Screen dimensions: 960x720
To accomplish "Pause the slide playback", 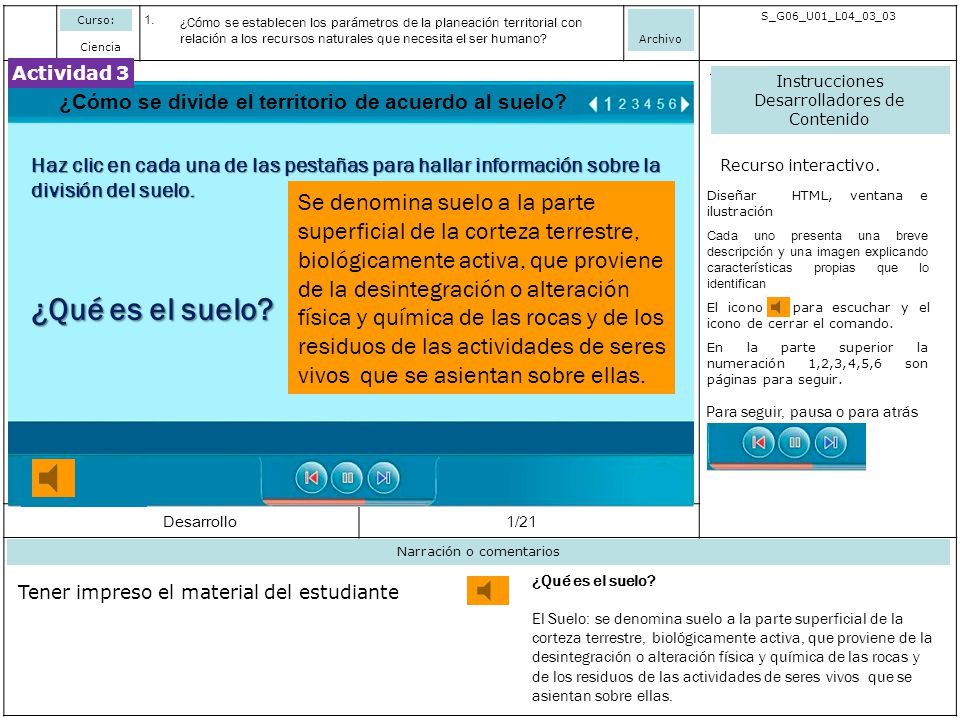I will click(x=347, y=478).
